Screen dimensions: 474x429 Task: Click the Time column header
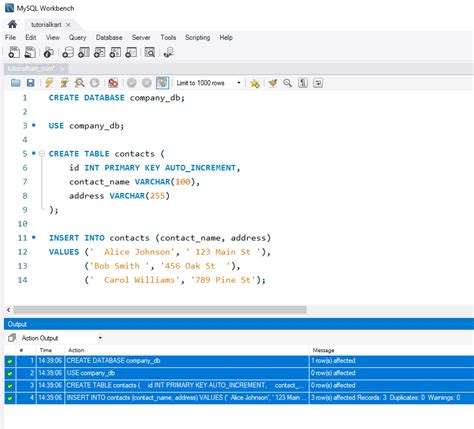[x=46, y=350]
